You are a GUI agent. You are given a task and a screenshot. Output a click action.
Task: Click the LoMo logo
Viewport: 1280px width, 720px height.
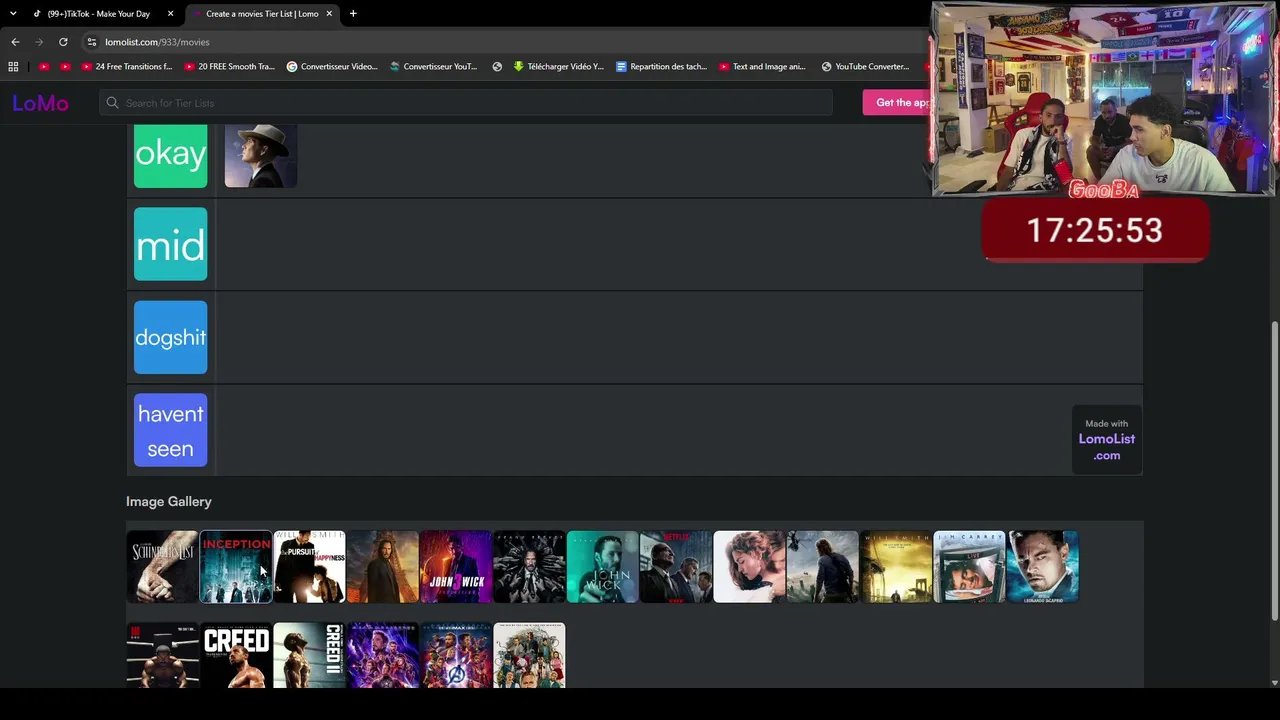coord(40,103)
